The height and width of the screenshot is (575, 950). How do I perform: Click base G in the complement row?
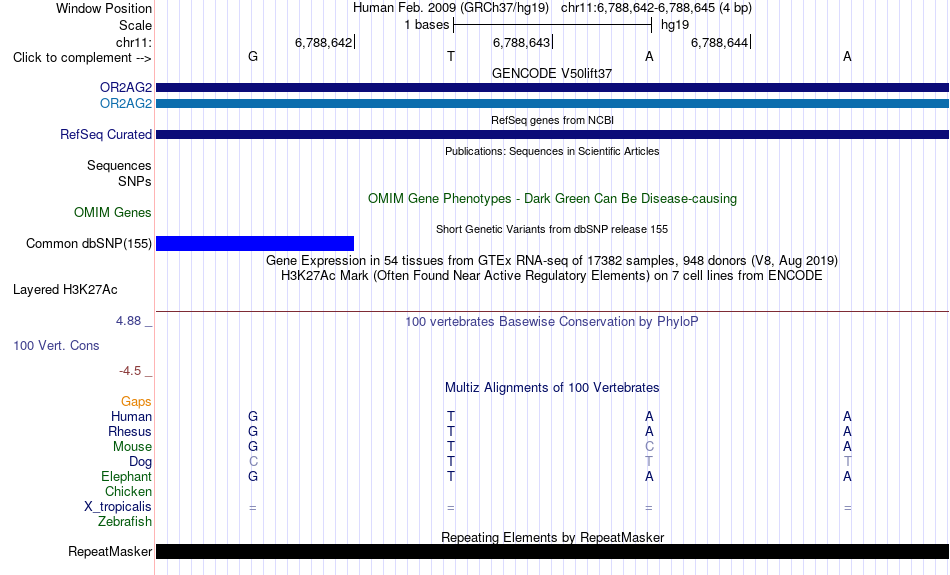pos(253,56)
